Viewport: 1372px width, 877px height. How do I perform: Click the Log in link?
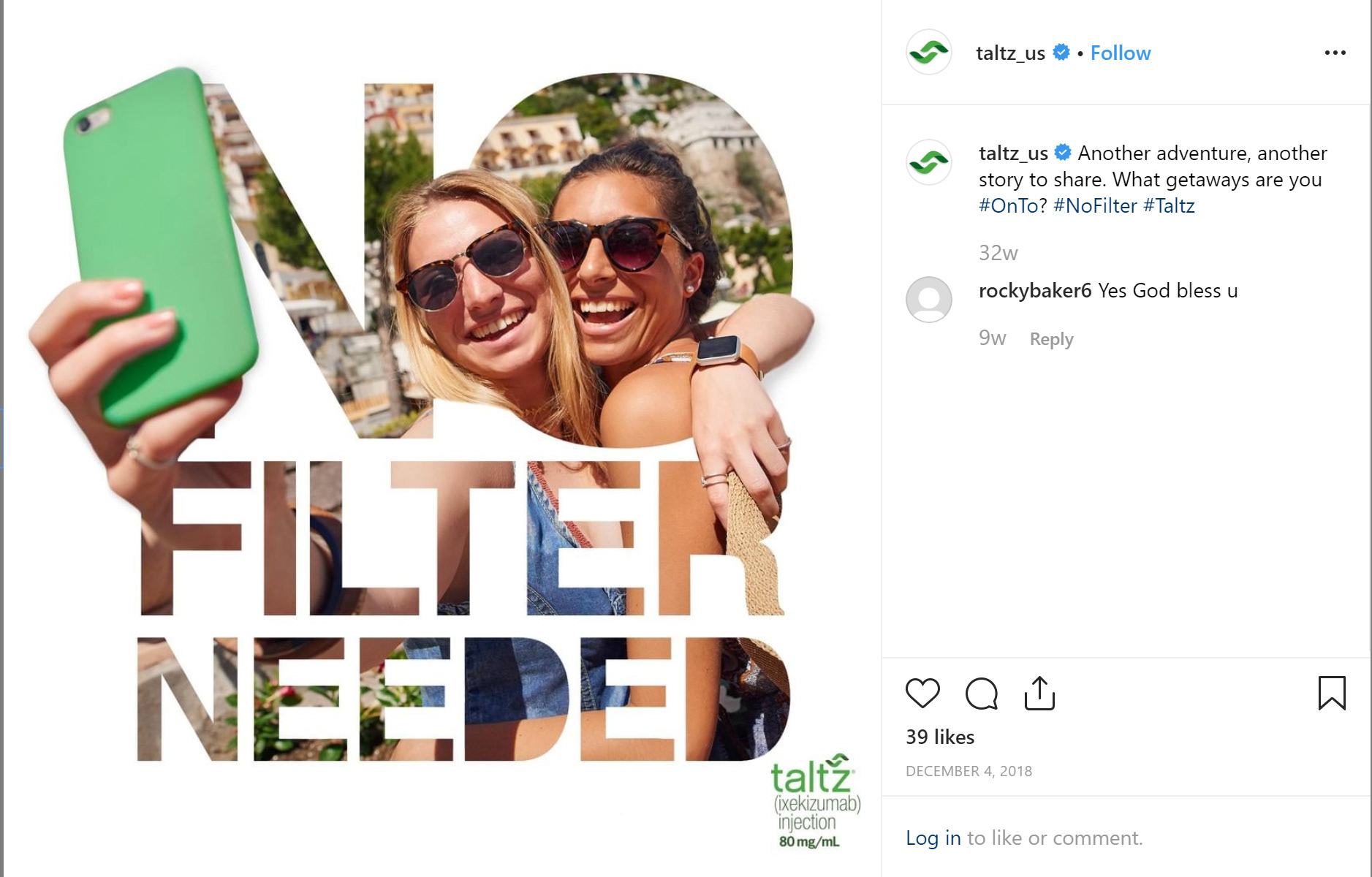933,838
